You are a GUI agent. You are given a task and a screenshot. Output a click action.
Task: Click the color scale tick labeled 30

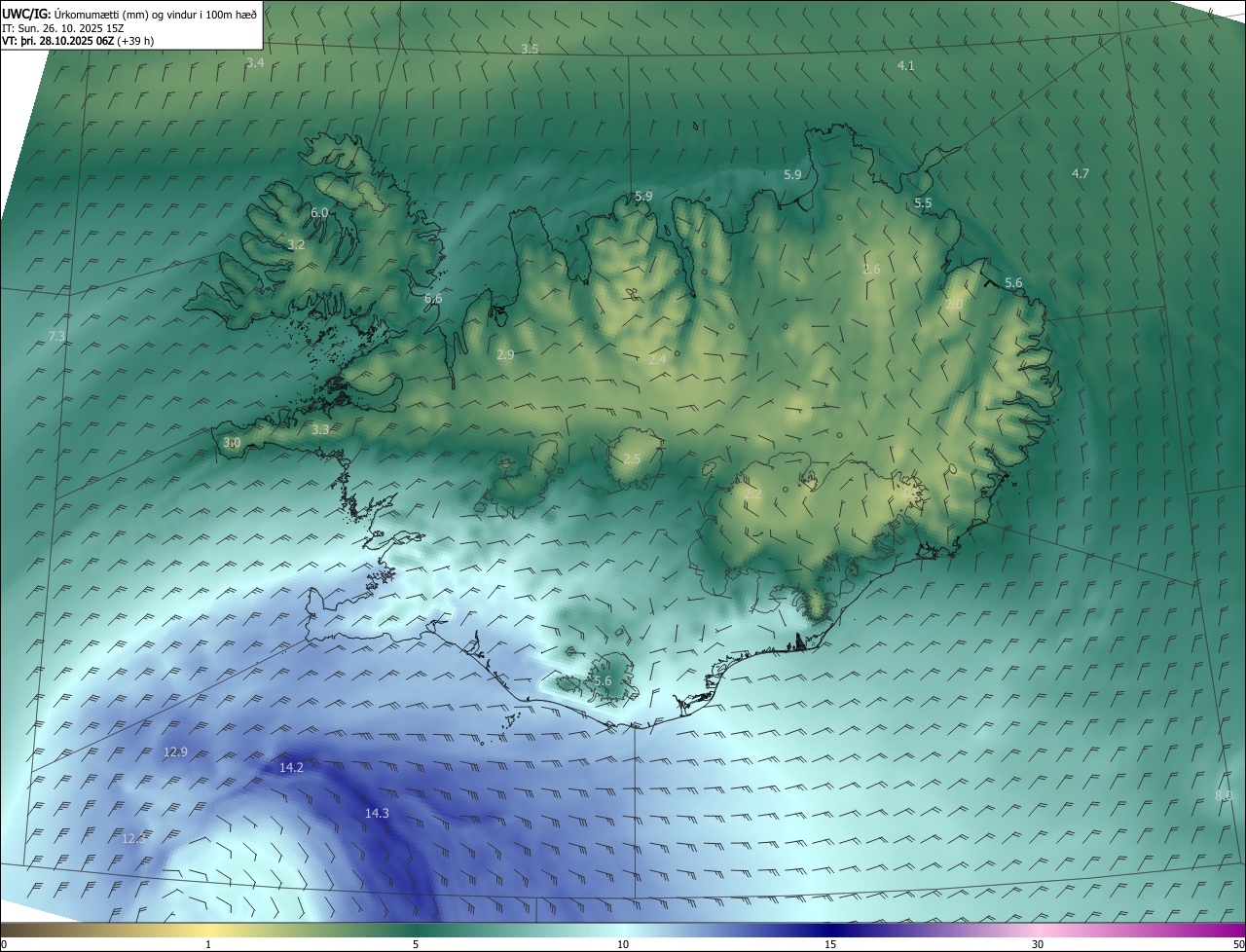1038,944
